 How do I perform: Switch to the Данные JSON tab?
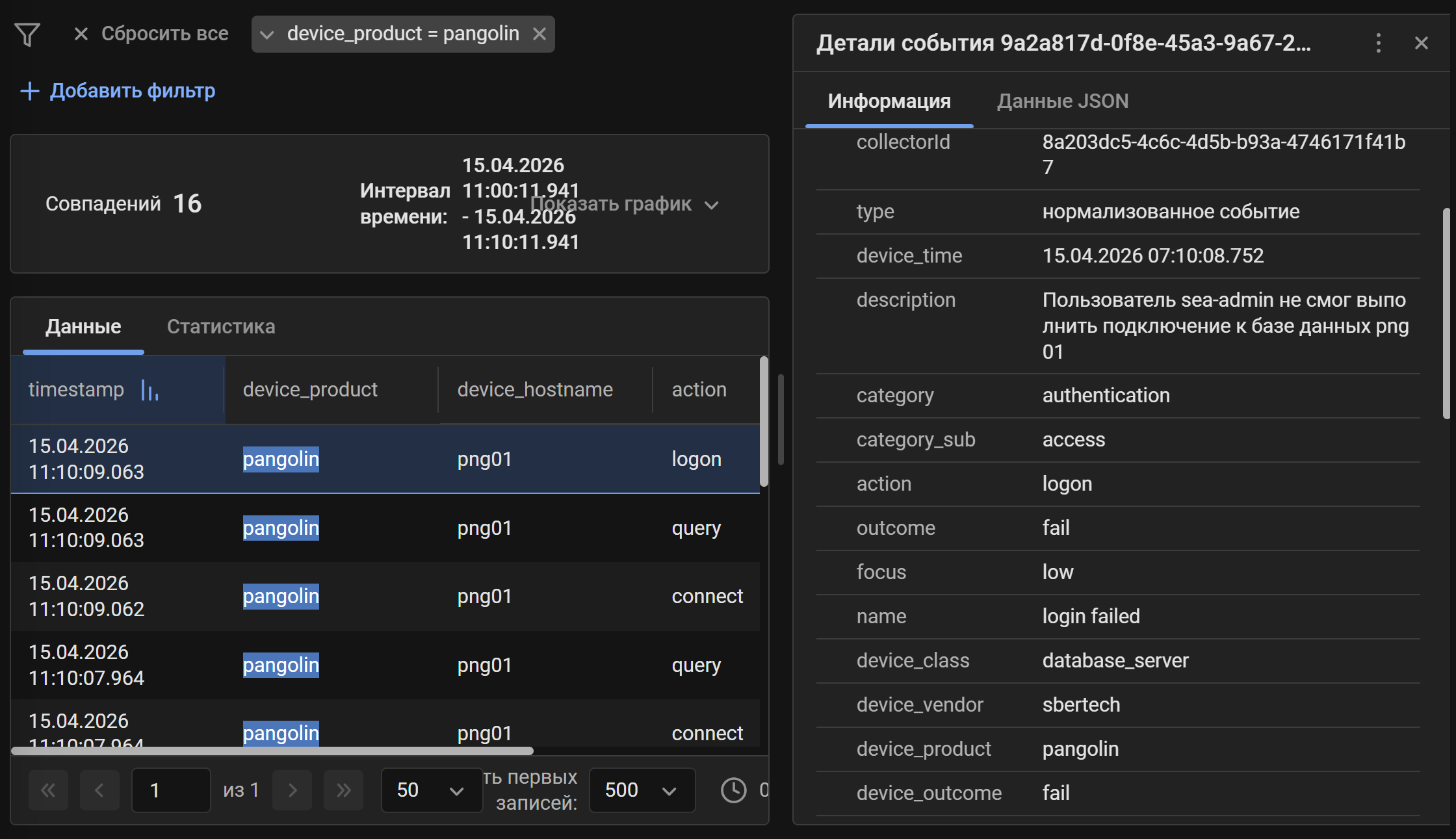pyautogui.click(x=1063, y=101)
